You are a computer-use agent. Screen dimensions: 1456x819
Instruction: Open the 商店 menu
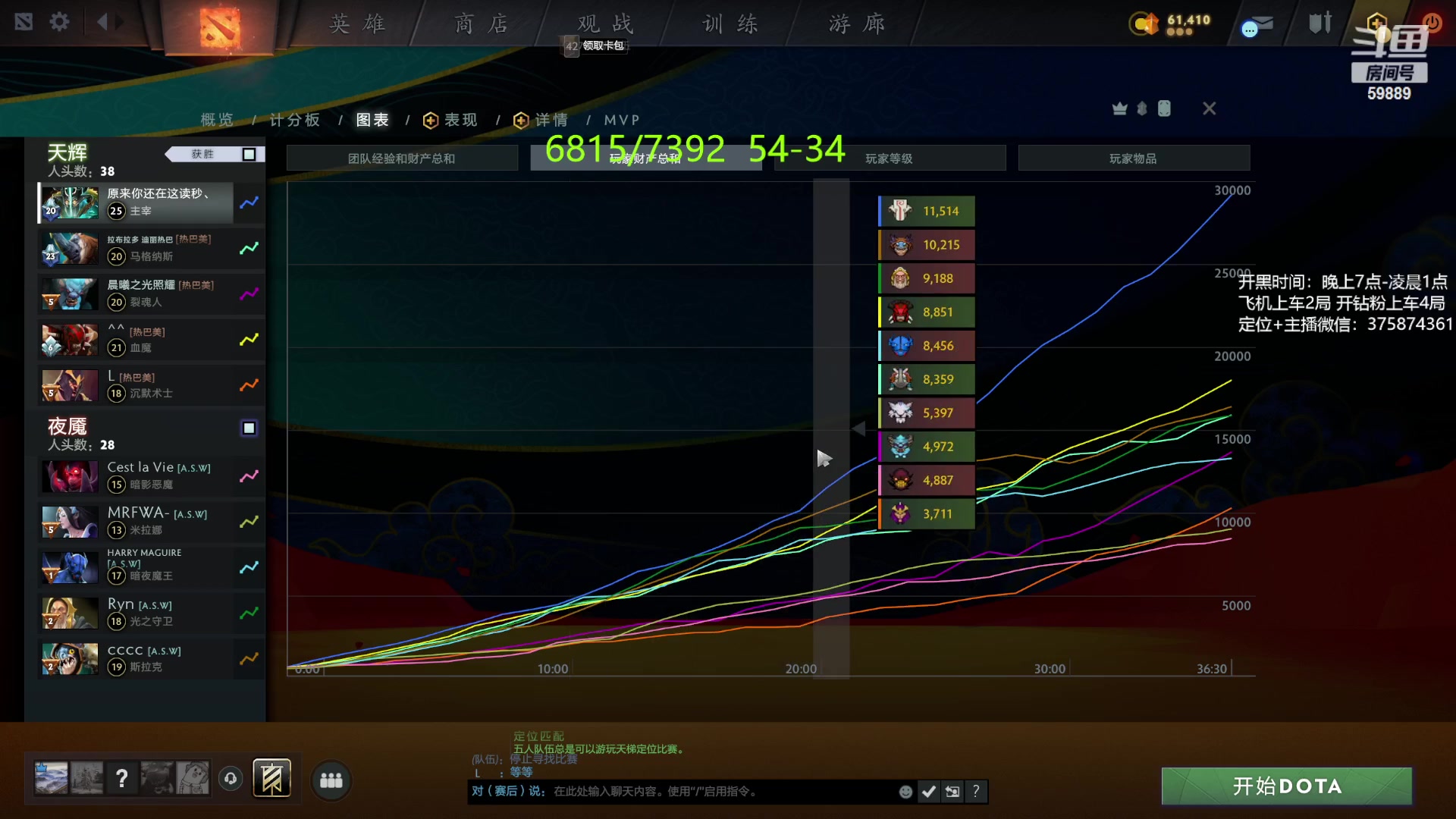[482, 24]
